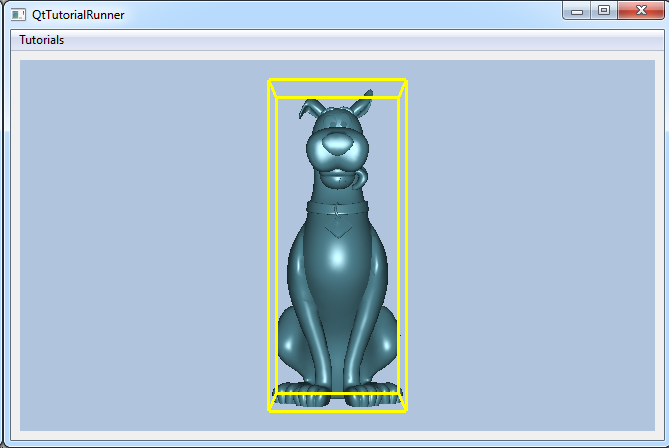The image size is (669, 448).
Task: Select bottom-right corner of yellow bounding box
Action: click(x=405, y=409)
